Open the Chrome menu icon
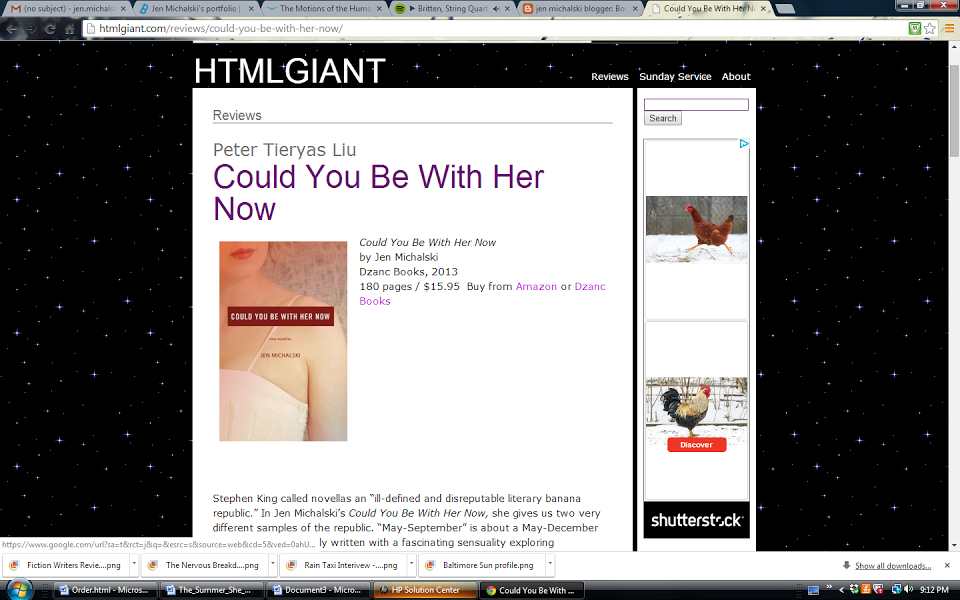This screenshot has height=600, width=960. tap(950, 28)
